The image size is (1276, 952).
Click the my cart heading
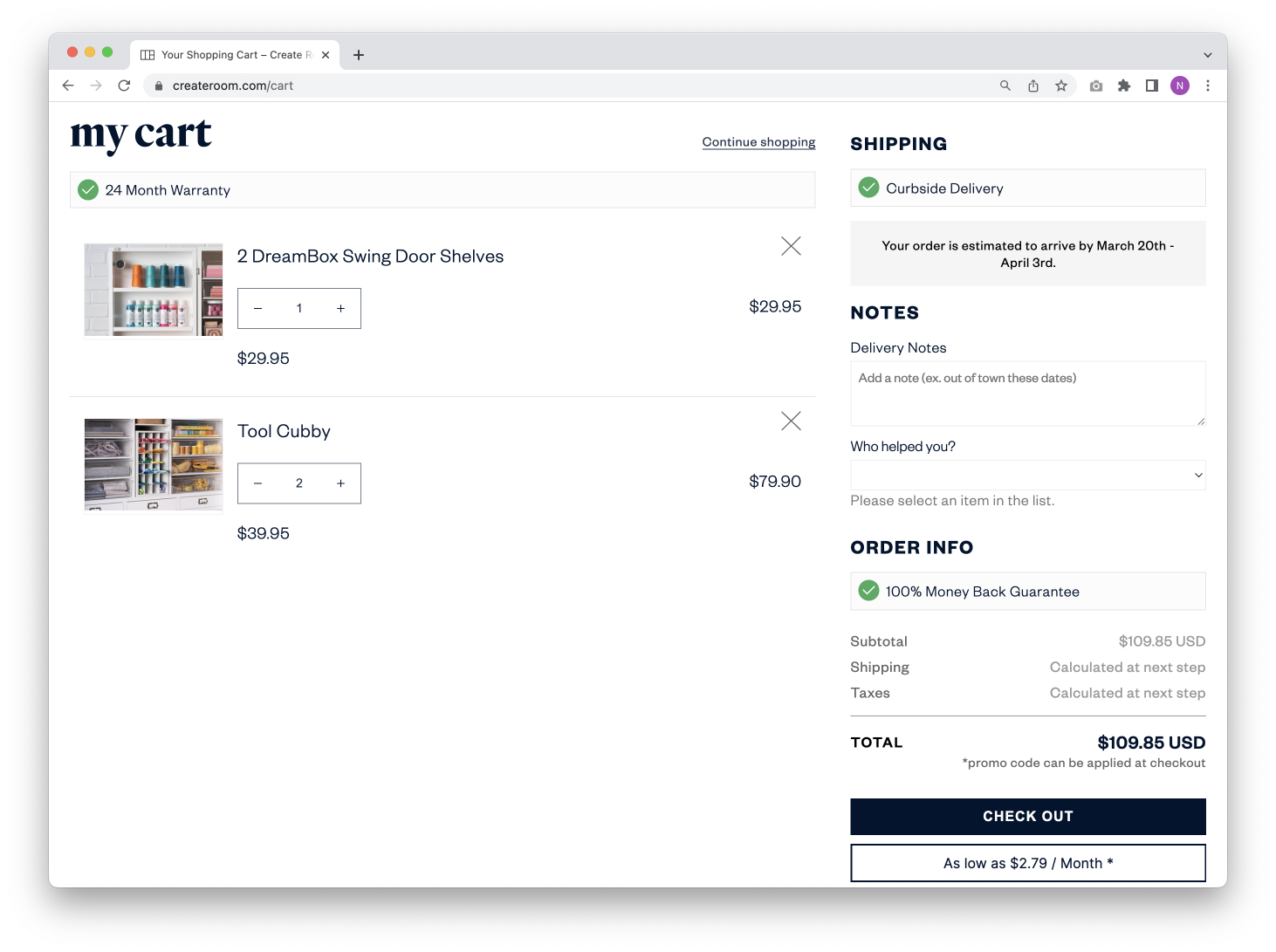pos(141,135)
